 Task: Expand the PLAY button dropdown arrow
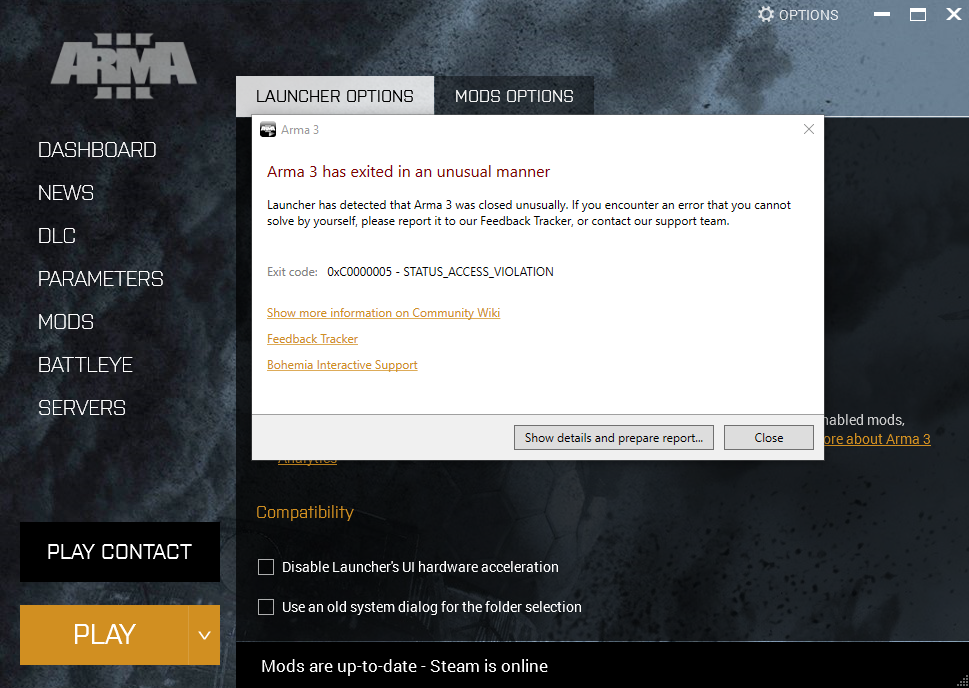pyautogui.click(x=204, y=635)
